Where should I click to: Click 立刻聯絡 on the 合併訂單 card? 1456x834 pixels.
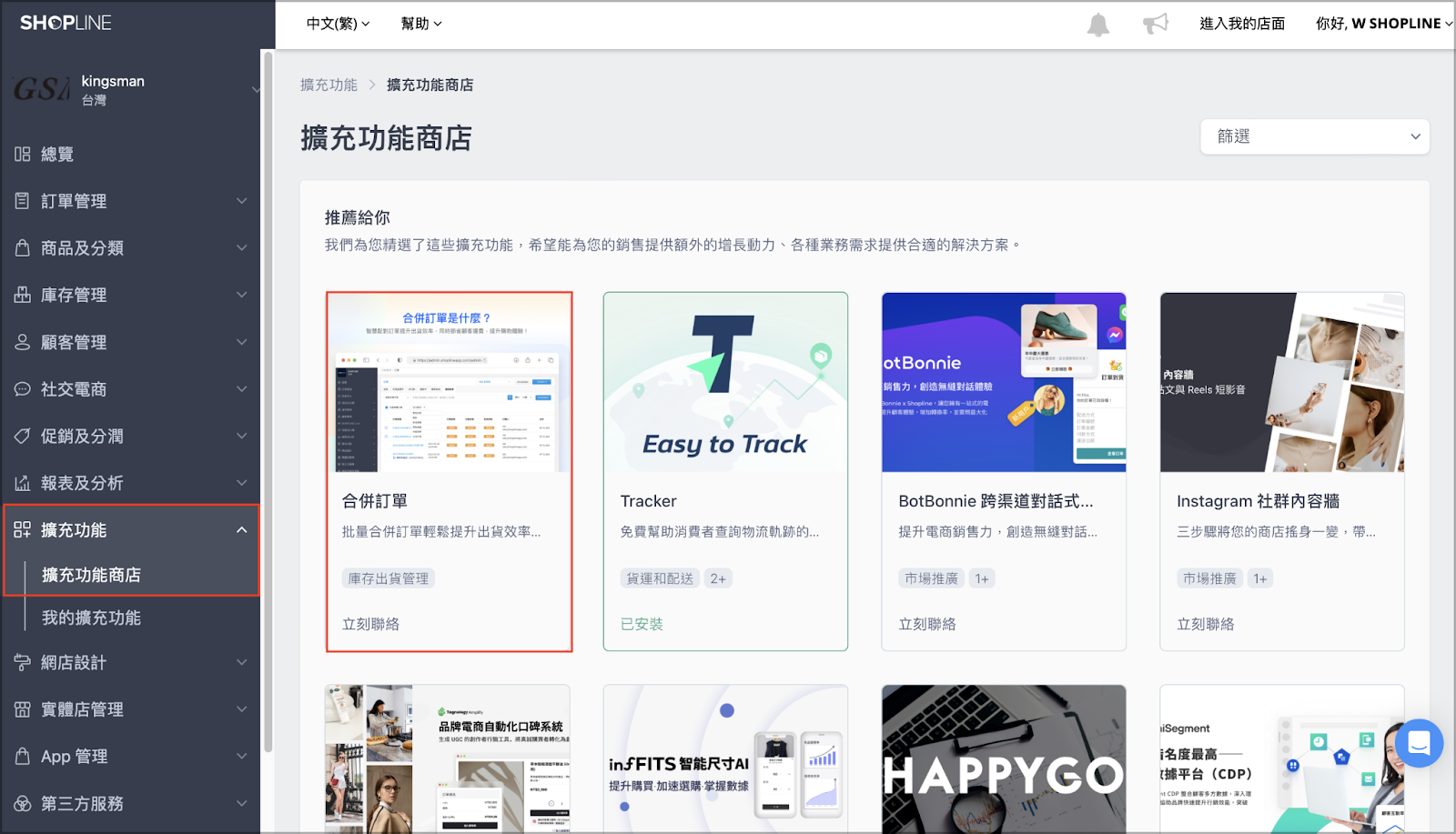point(370,624)
